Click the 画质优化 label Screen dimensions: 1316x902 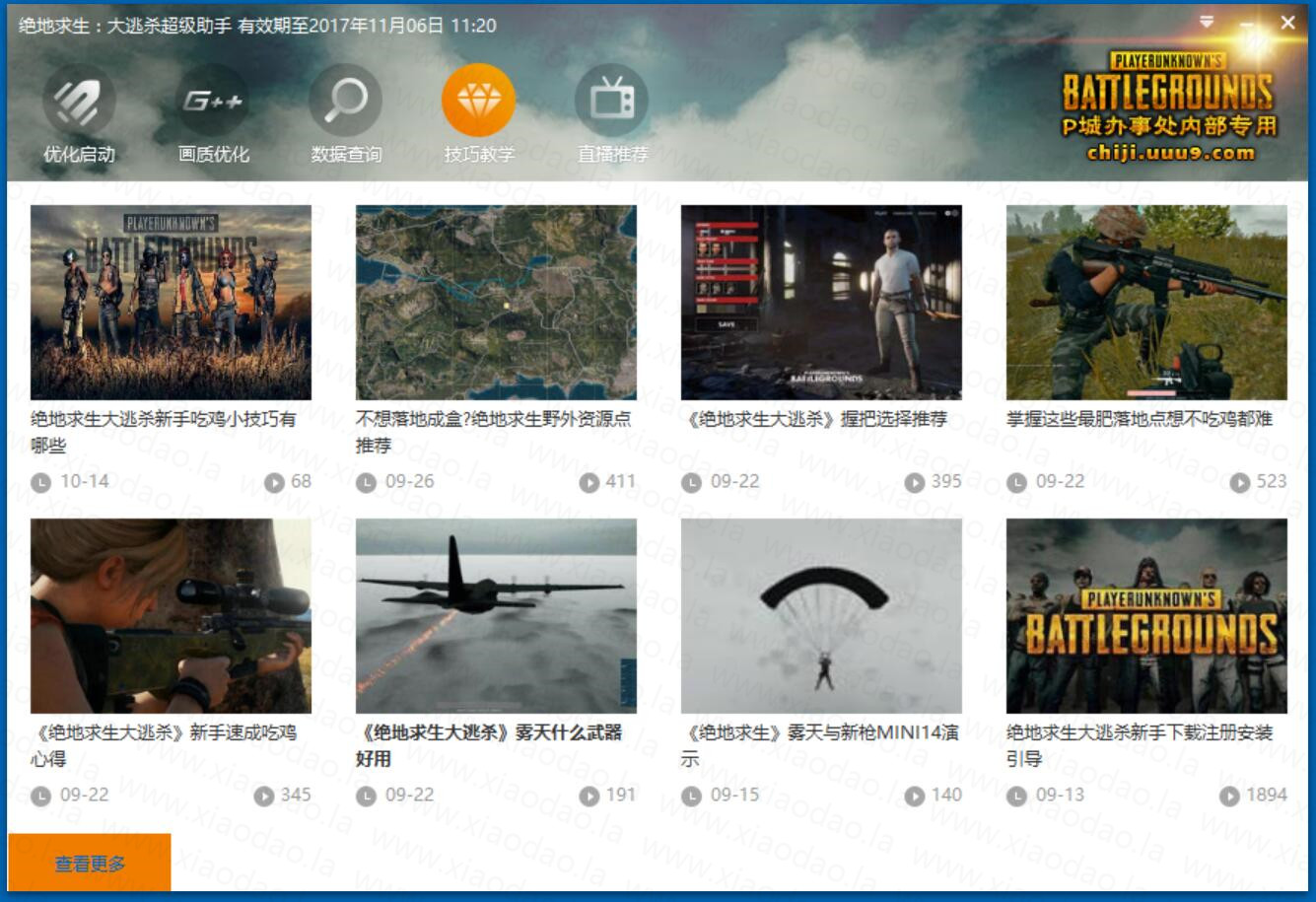pyautogui.click(x=213, y=154)
